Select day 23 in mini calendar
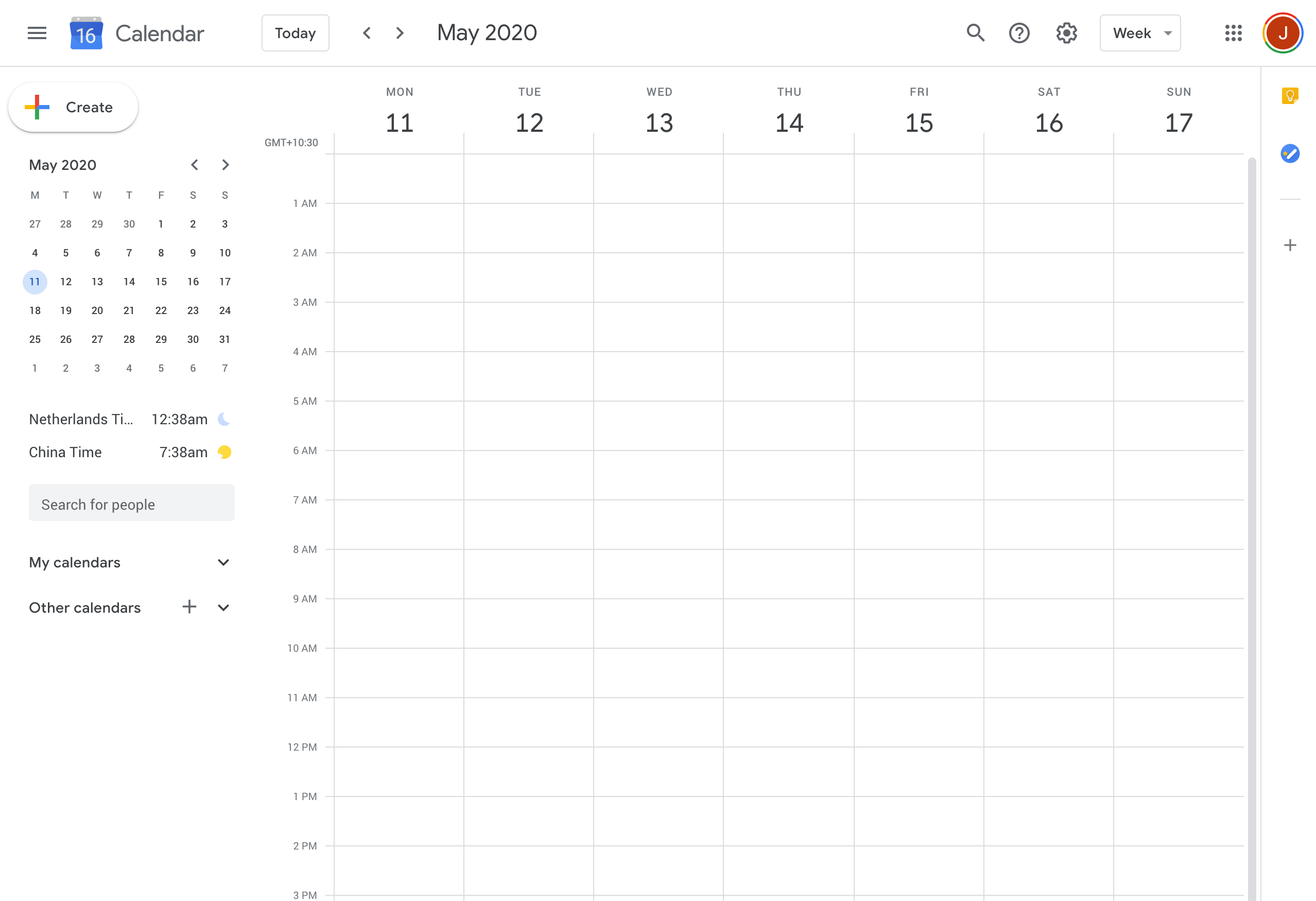Screen dimensions: 1316x901 click(193, 310)
